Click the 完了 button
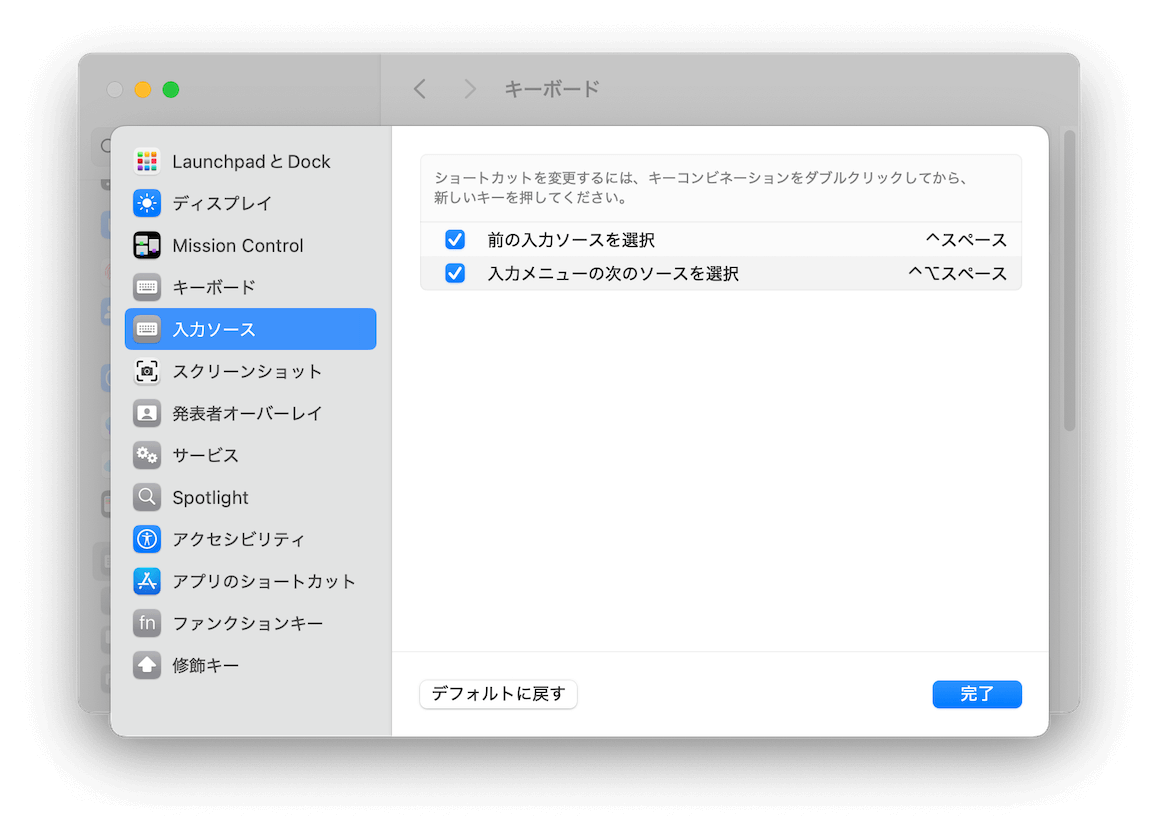 tap(976, 694)
